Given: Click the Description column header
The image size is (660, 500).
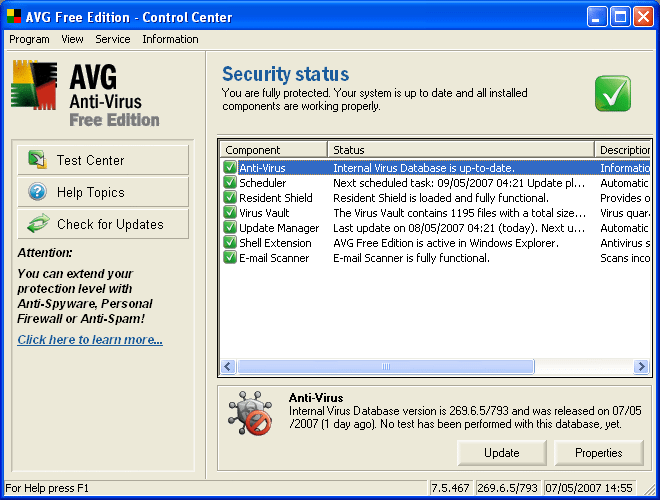Looking at the screenshot, I should click(623, 150).
